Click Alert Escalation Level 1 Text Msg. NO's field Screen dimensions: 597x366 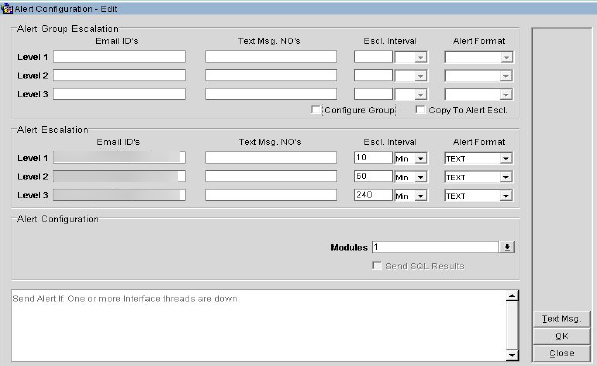pyautogui.click(x=271, y=158)
